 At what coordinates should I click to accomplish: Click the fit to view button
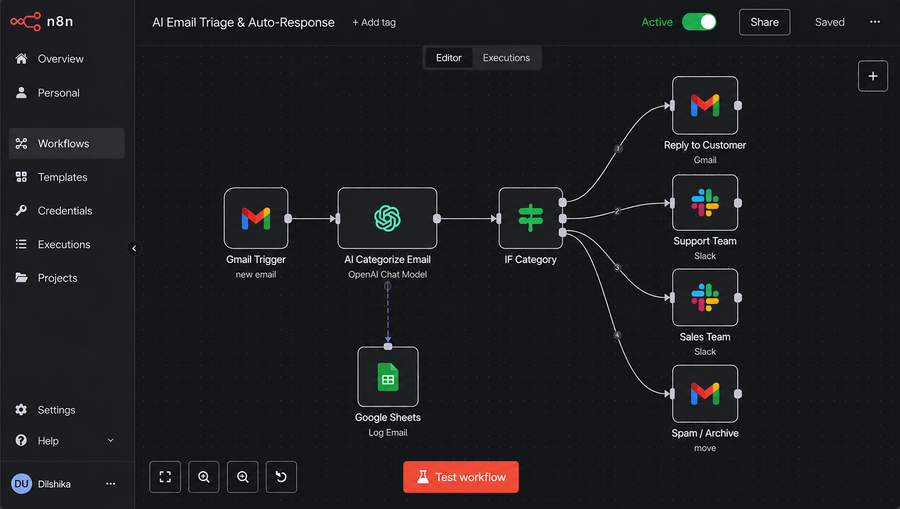(165, 477)
